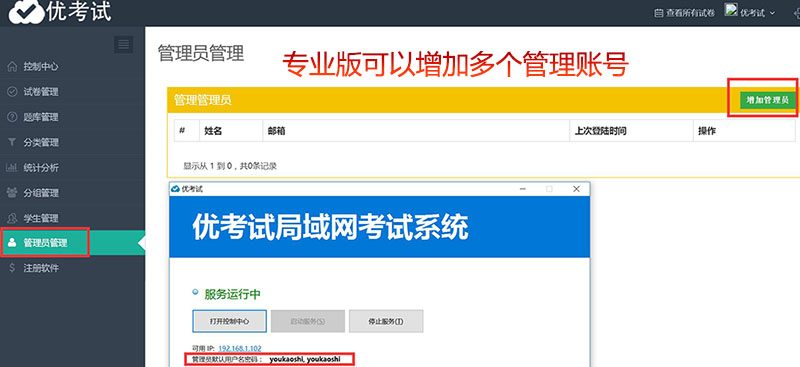This screenshot has height=367, width=800.
Task: Click the dollar icon for 注册软件
Action: tap(12, 268)
